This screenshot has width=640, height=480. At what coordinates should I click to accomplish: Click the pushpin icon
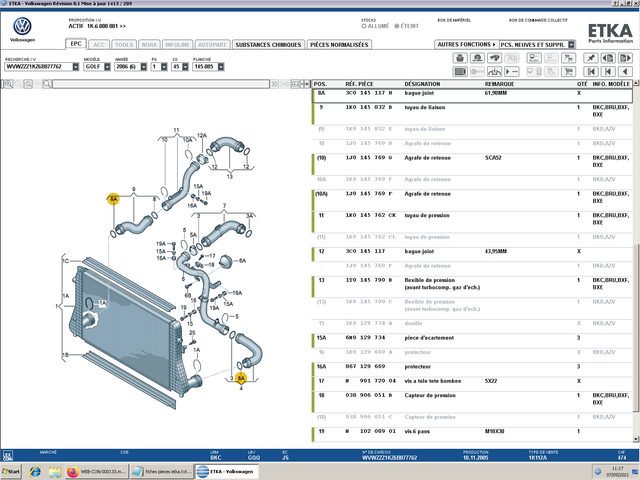tap(591, 58)
